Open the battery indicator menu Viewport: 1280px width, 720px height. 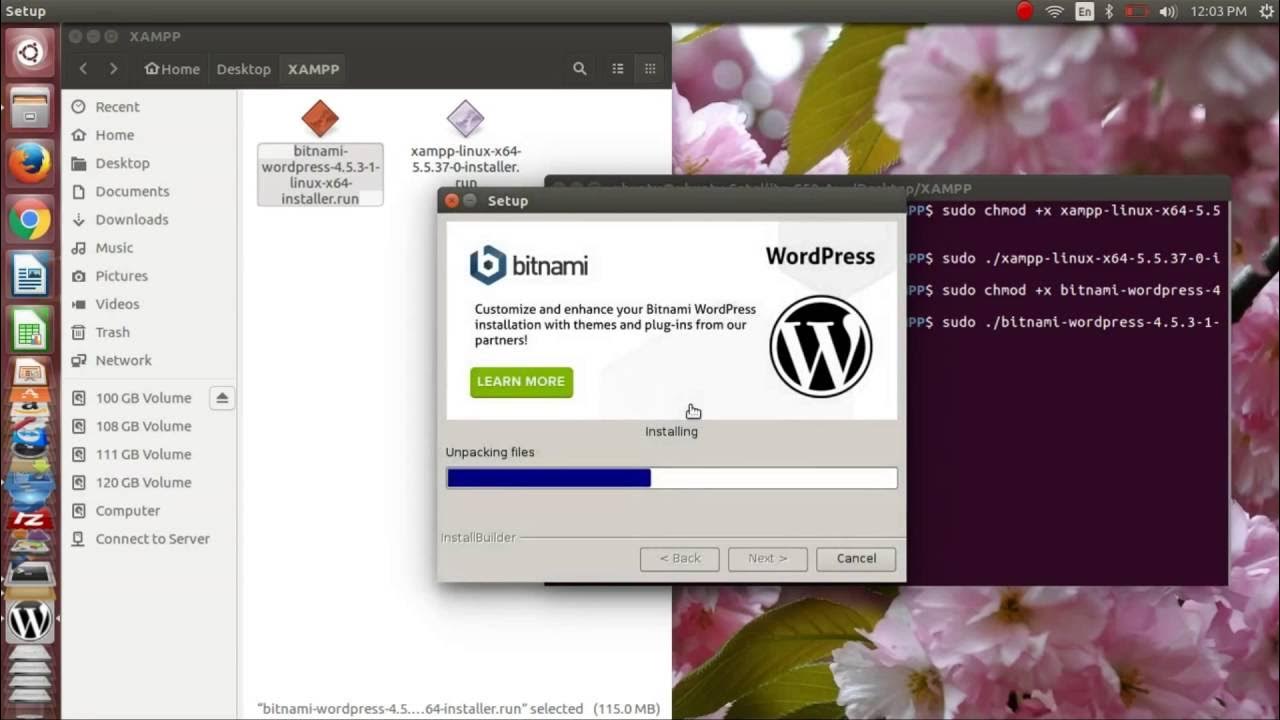click(1136, 11)
